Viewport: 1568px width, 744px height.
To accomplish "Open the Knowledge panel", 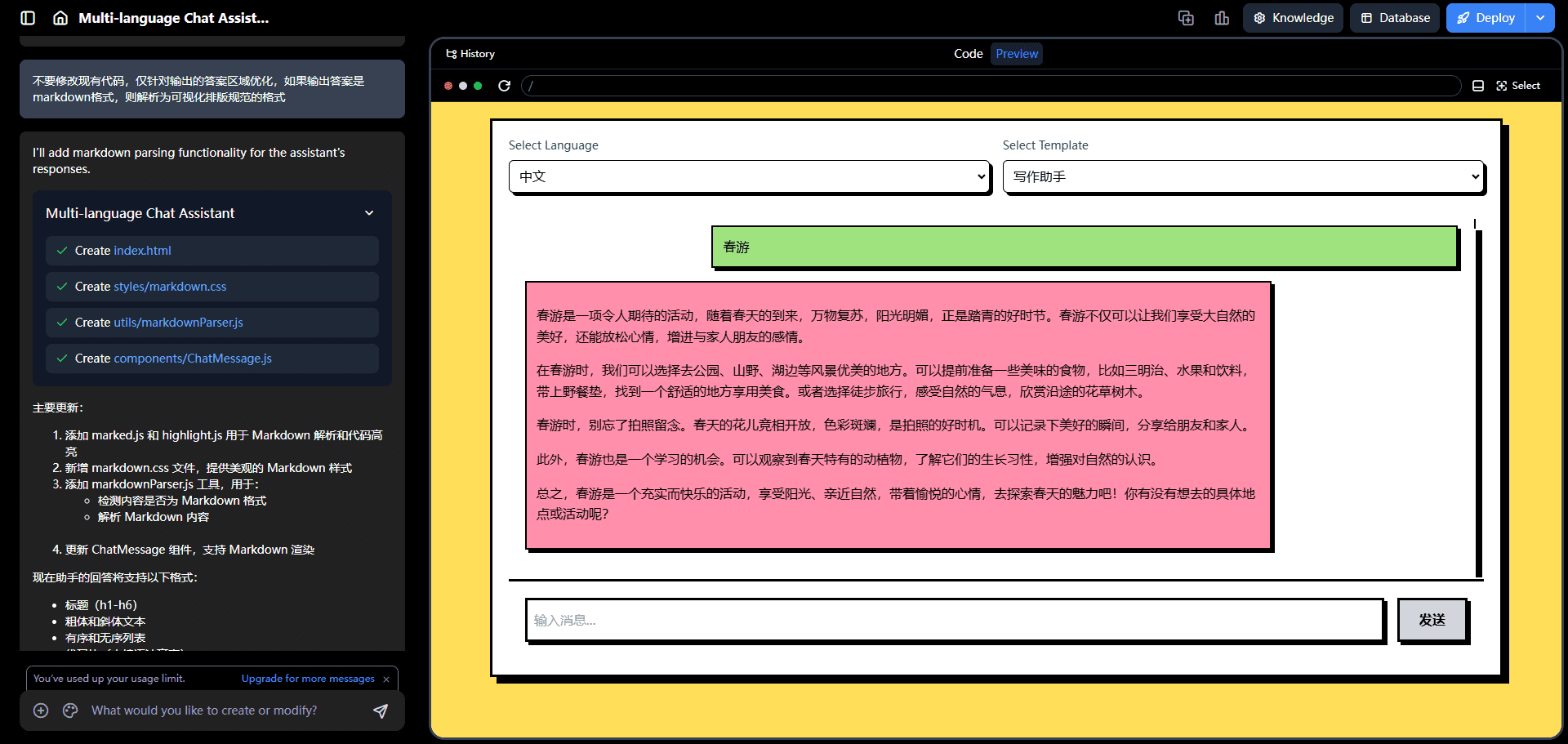I will (x=1293, y=18).
